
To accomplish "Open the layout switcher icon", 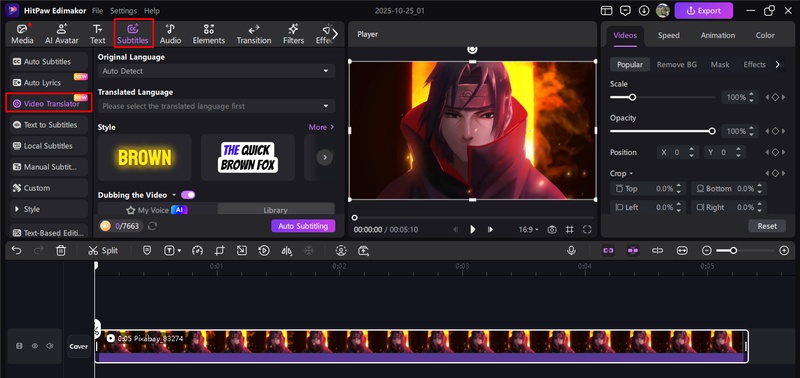I will (x=606, y=10).
